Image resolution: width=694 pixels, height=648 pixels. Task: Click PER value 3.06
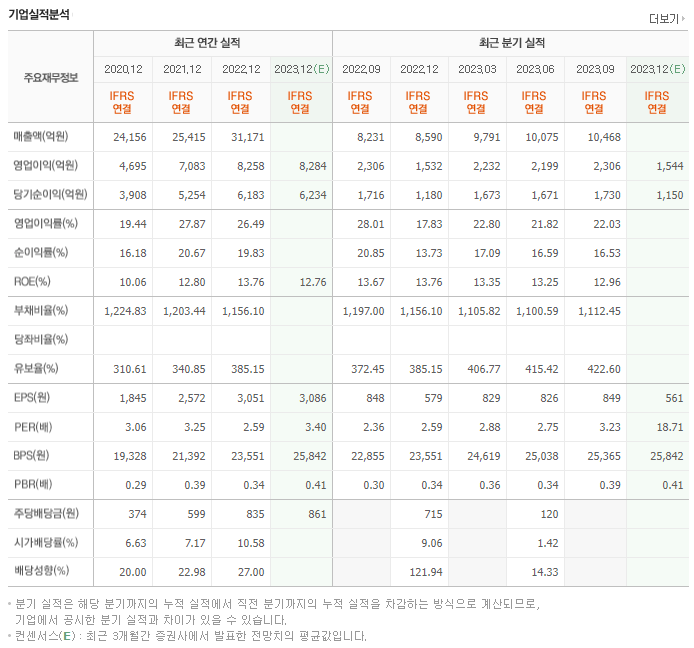tap(135, 427)
